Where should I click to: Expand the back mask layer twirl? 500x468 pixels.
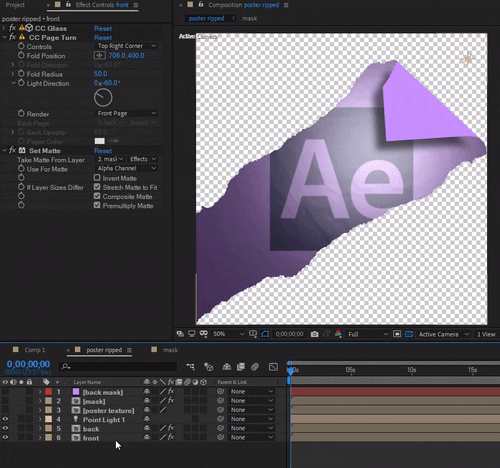click(x=40, y=392)
